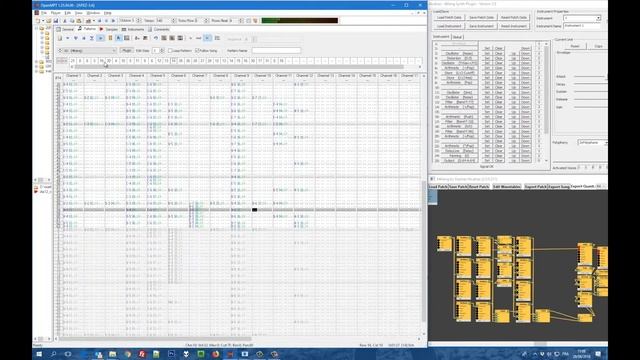The width and height of the screenshot is (640, 360).
Task: Adjust the Edit Step spinner arrows
Action: pos(162,51)
